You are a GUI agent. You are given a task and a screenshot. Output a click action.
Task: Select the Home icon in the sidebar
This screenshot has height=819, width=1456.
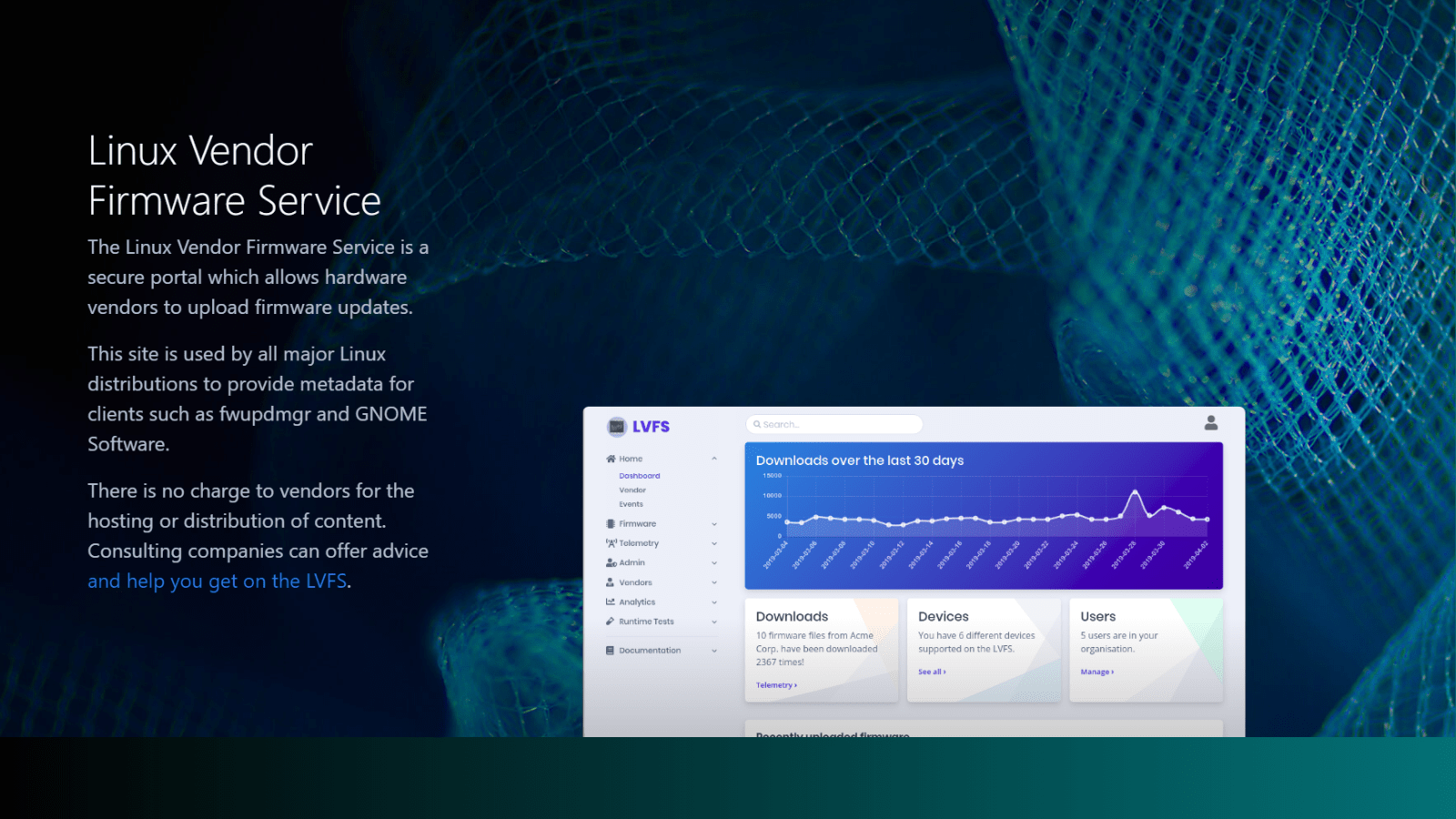[x=611, y=459]
